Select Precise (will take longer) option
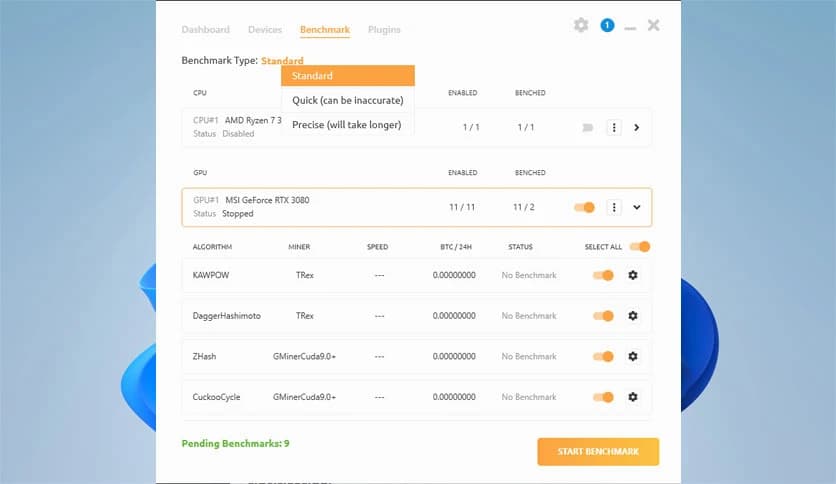The width and height of the screenshot is (836, 484). tap(346, 125)
